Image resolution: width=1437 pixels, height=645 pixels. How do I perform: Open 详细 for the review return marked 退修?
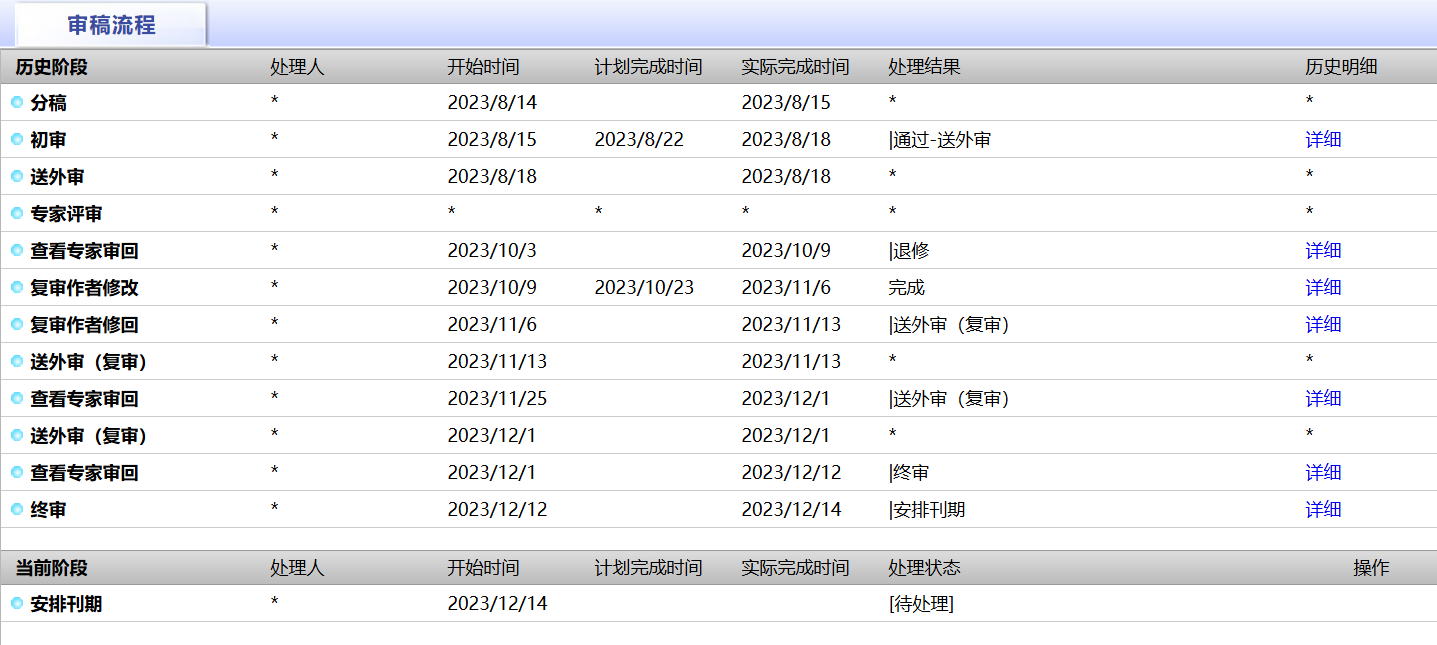[x=1323, y=251]
